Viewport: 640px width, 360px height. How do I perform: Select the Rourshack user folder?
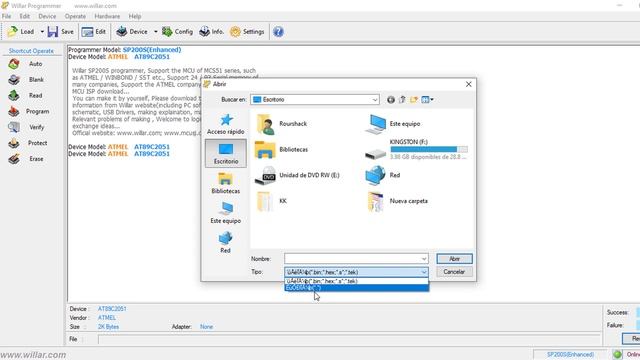tap(282, 124)
